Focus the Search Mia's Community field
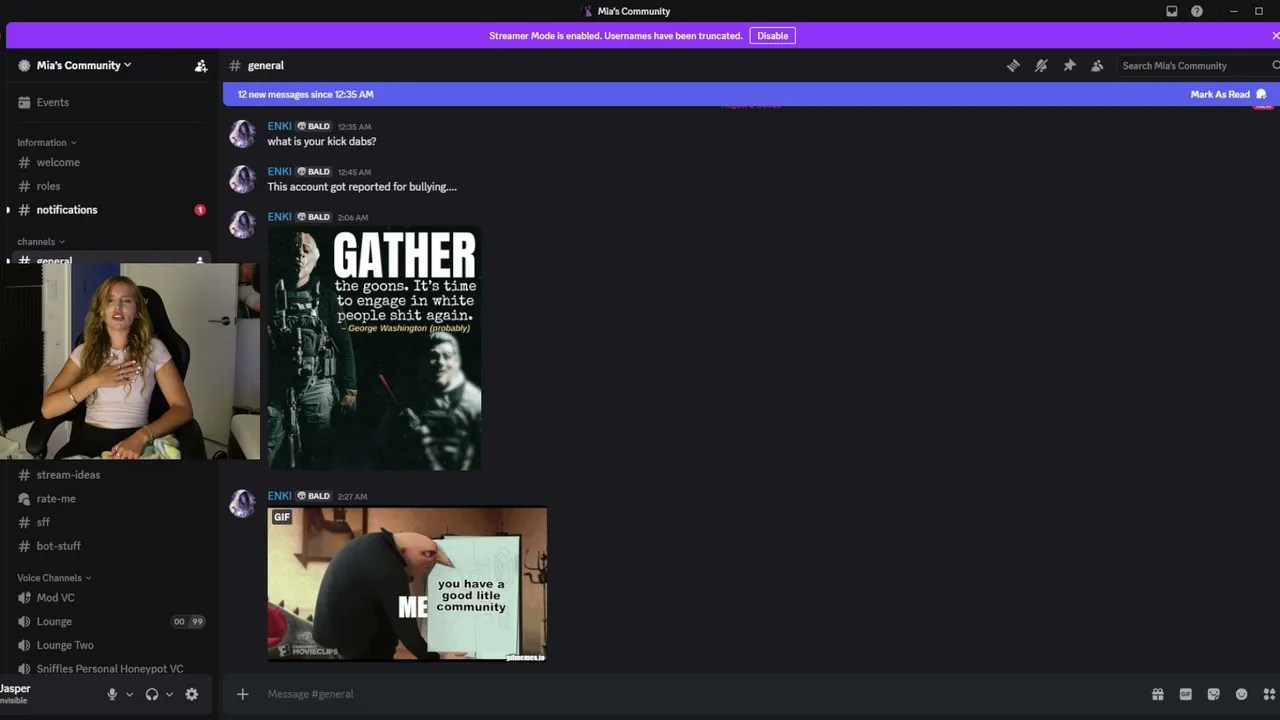 pos(1198,65)
